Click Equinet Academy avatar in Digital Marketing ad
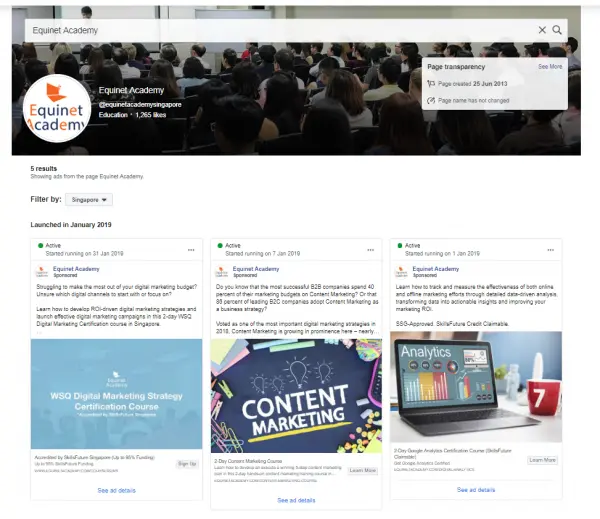The height and width of the screenshot is (519, 600). tap(42, 272)
